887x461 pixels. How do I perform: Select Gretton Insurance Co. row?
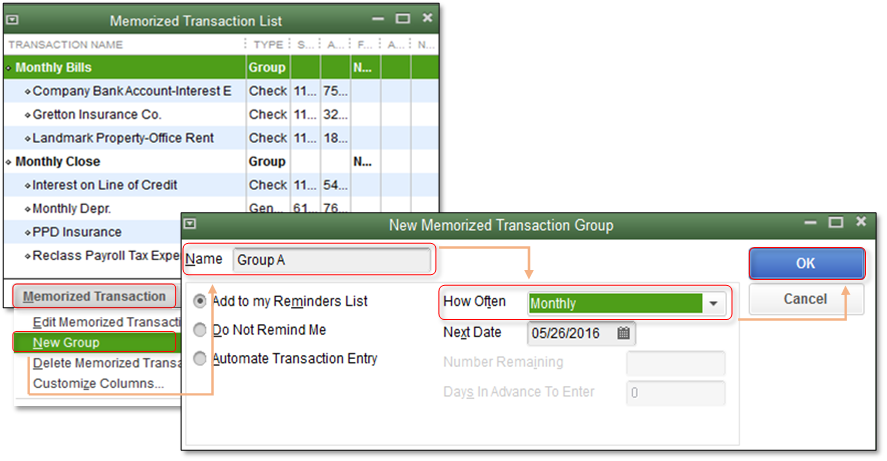(221, 114)
